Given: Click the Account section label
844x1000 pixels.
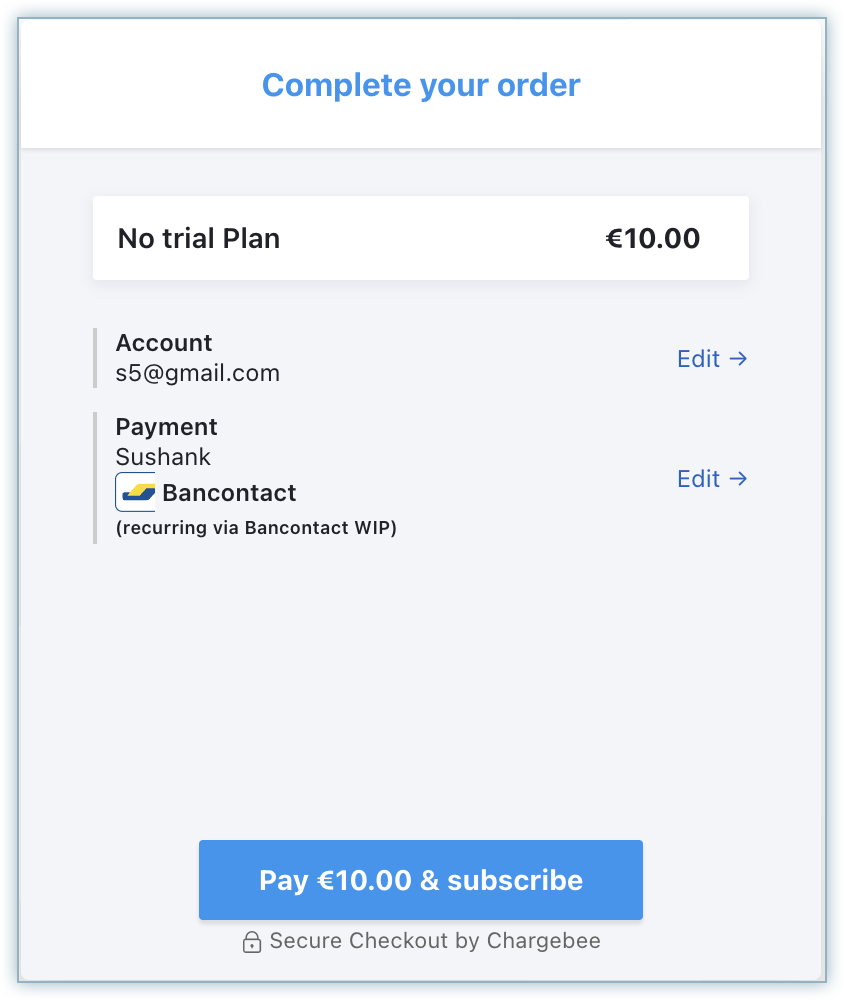Looking at the screenshot, I should (x=164, y=343).
